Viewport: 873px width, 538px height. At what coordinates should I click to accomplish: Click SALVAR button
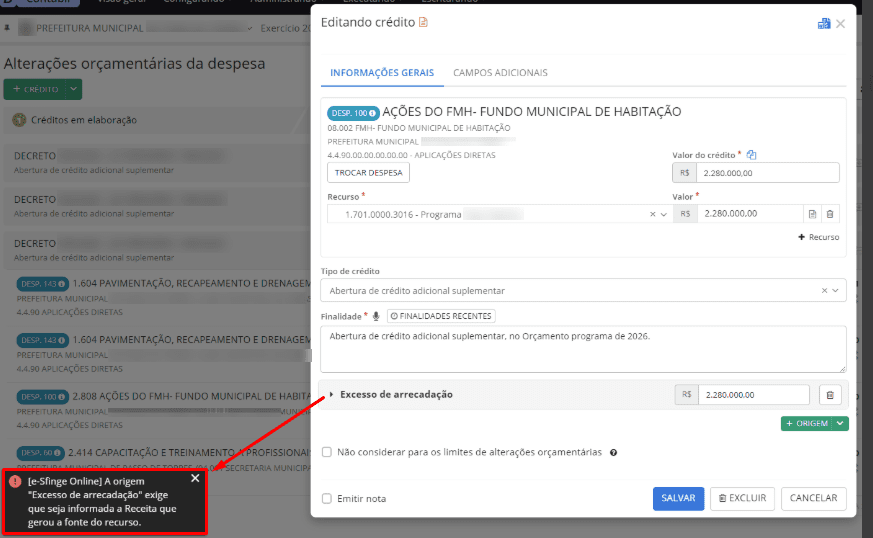click(x=678, y=498)
